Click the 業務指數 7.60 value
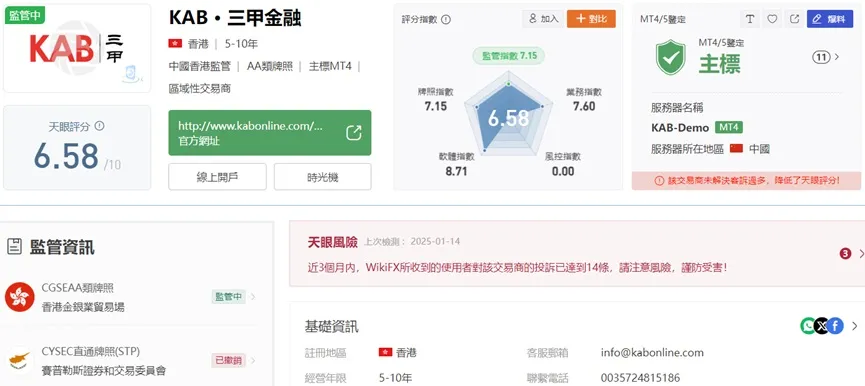Screen dimensions: 865x386 [x=584, y=106]
